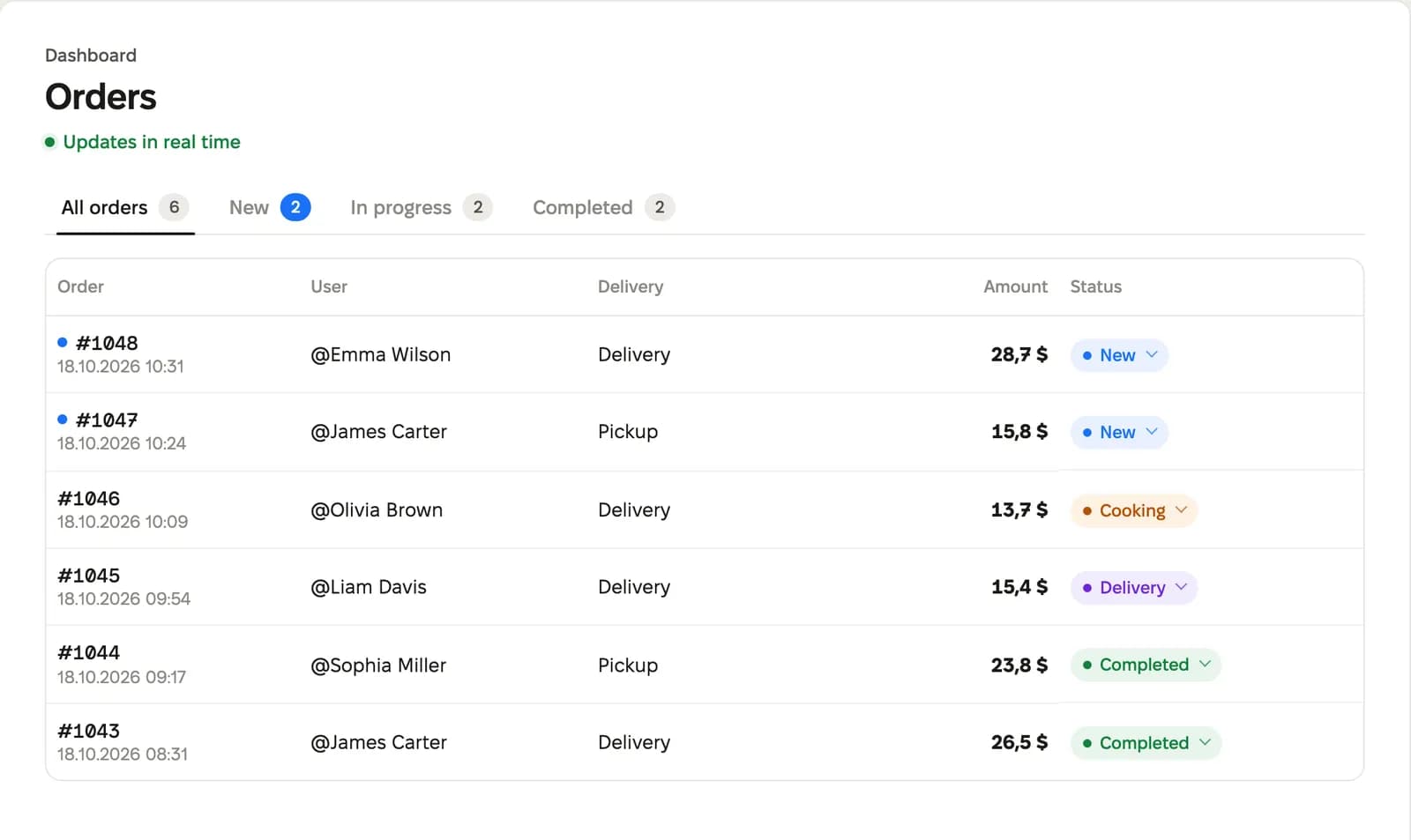Screen dimensions: 1411x840
Task: Click the count badge 6 on All orders
Action: 174,208
